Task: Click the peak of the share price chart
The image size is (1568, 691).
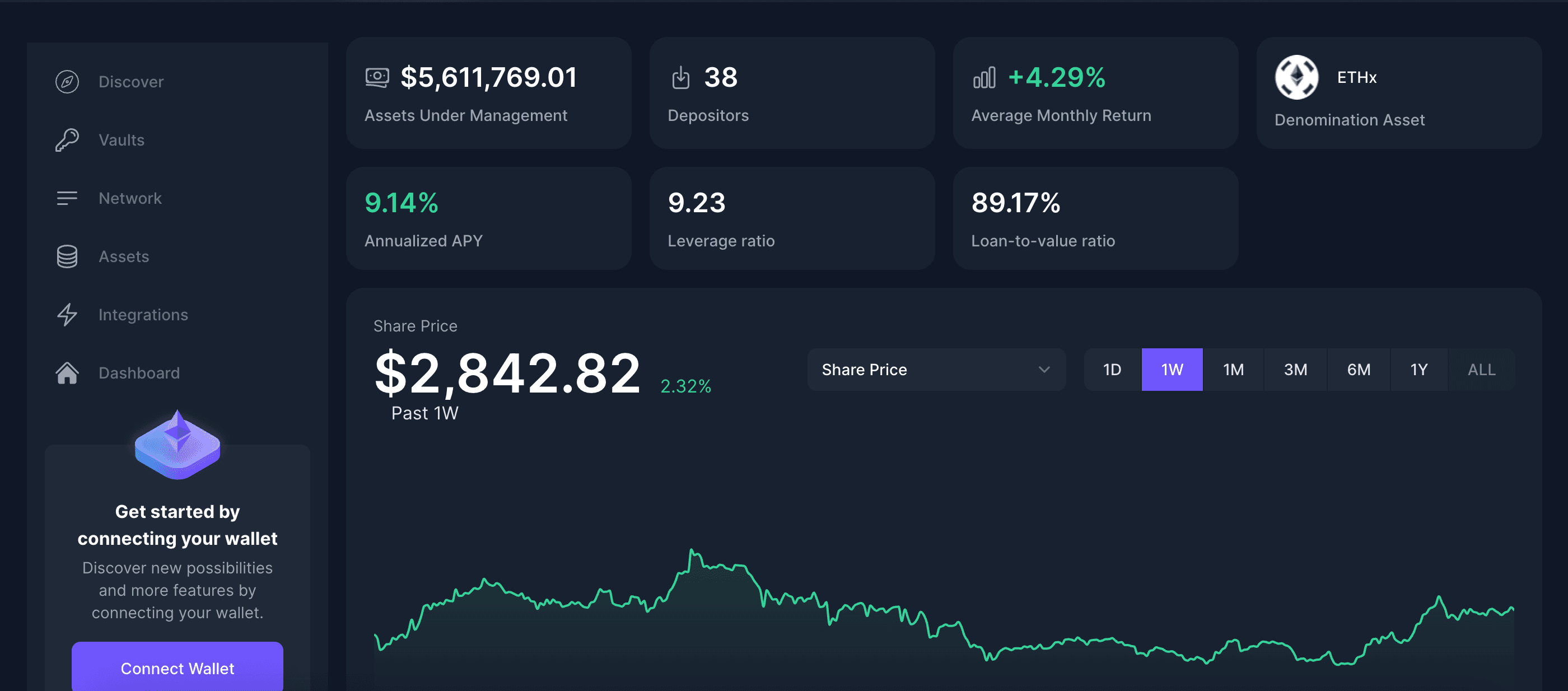Action: 692,551
